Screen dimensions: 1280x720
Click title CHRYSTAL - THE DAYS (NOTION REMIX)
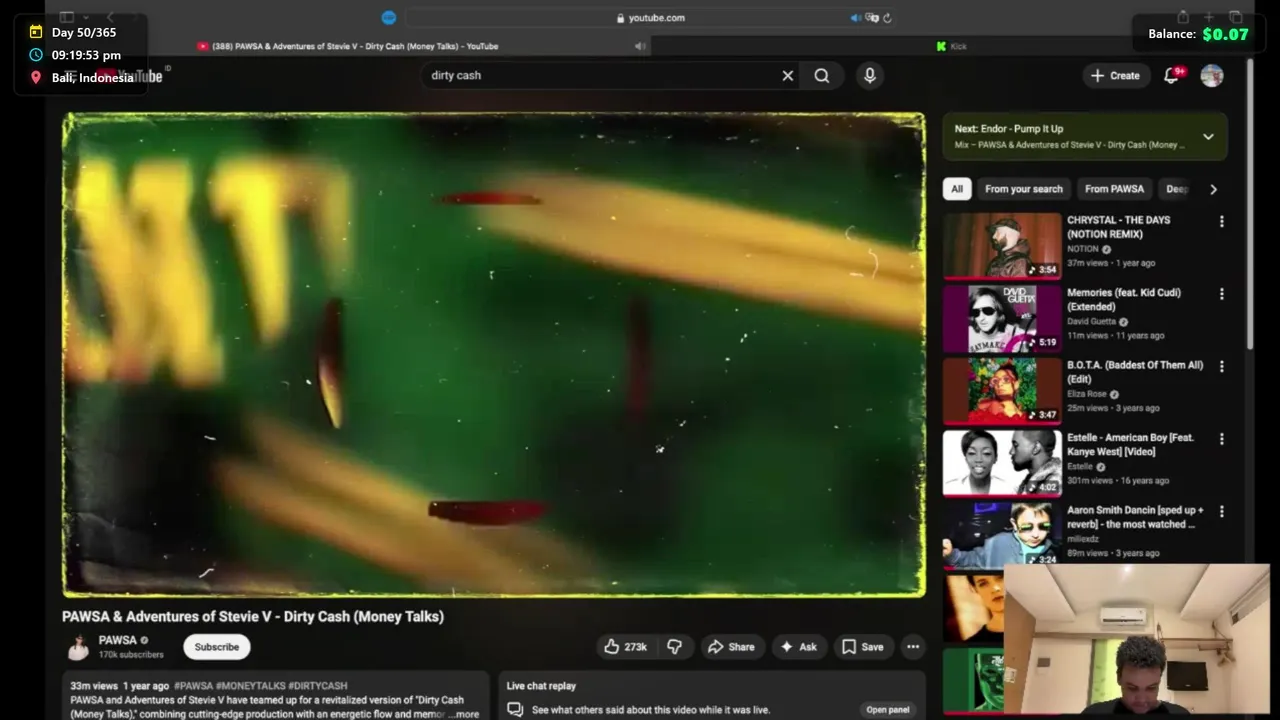(1118, 227)
